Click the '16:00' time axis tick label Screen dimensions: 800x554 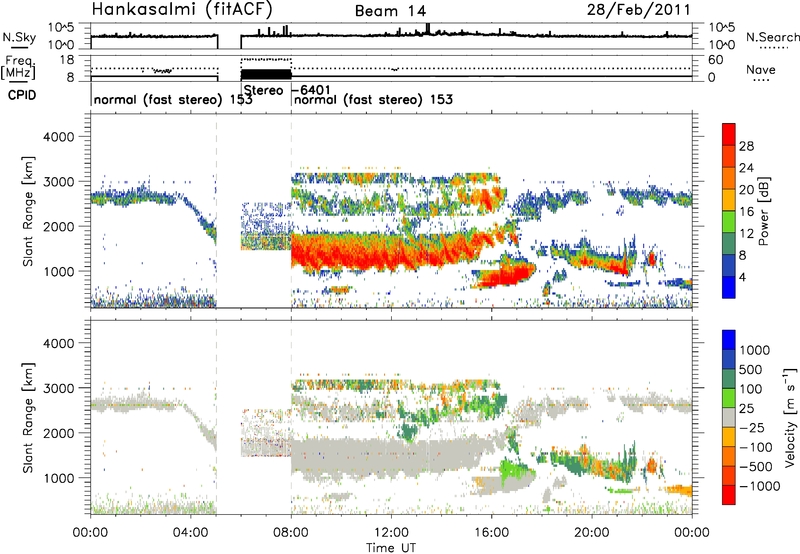[491, 533]
